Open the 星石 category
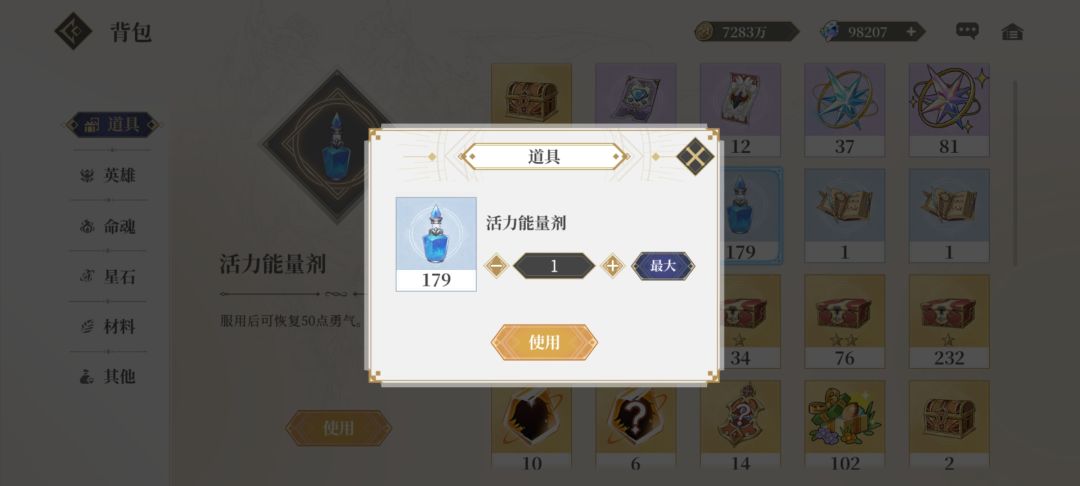The height and width of the screenshot is (486, 1080). 110,277
